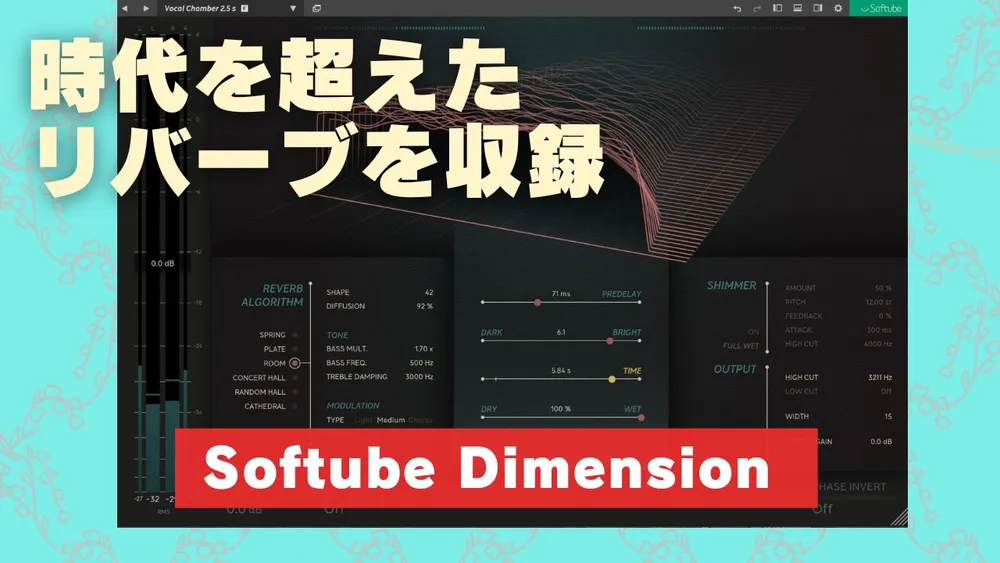Image resolution: width=1000 pixels, height=563 pixels.
Task: Toggle the left side panel layout icon
Action: (777, 8)
